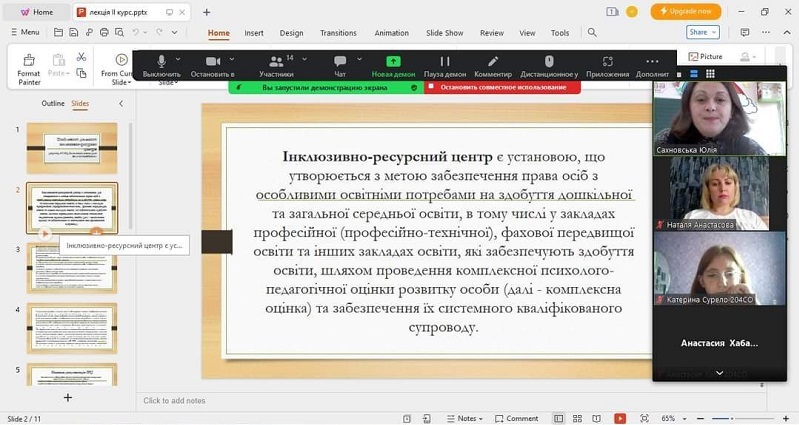Viewport: 799px width, 425px height.
Task: Open the Animation ribbon tab
Action: click(x=391, y=33)
